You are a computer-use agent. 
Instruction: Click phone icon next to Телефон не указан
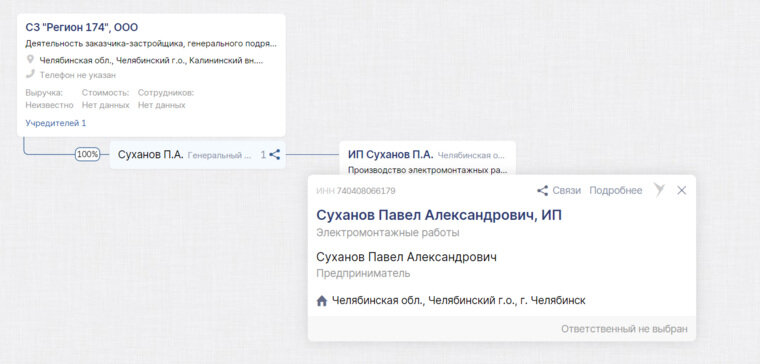click(30, 74)
